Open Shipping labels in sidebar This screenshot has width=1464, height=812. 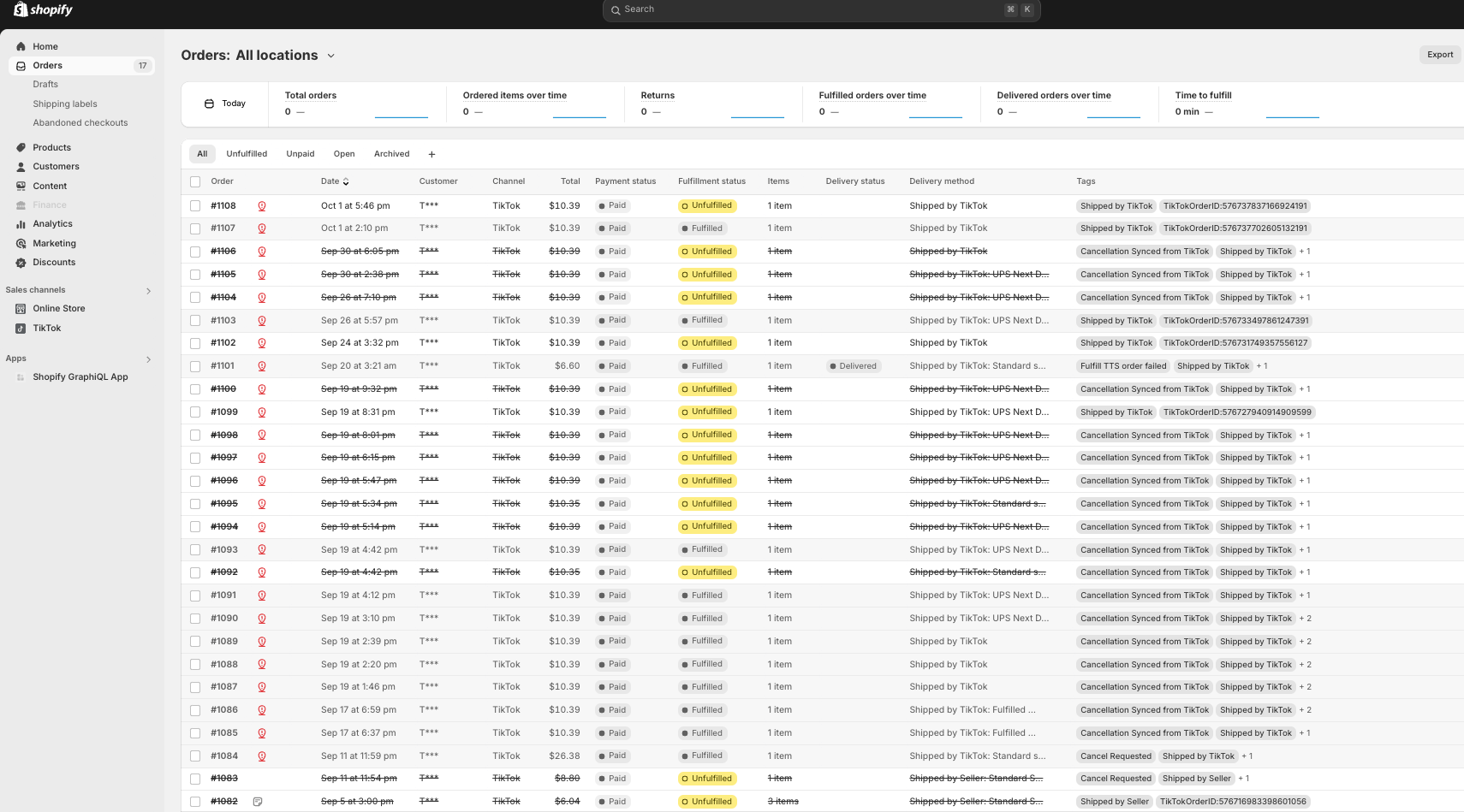pos(65,104)
